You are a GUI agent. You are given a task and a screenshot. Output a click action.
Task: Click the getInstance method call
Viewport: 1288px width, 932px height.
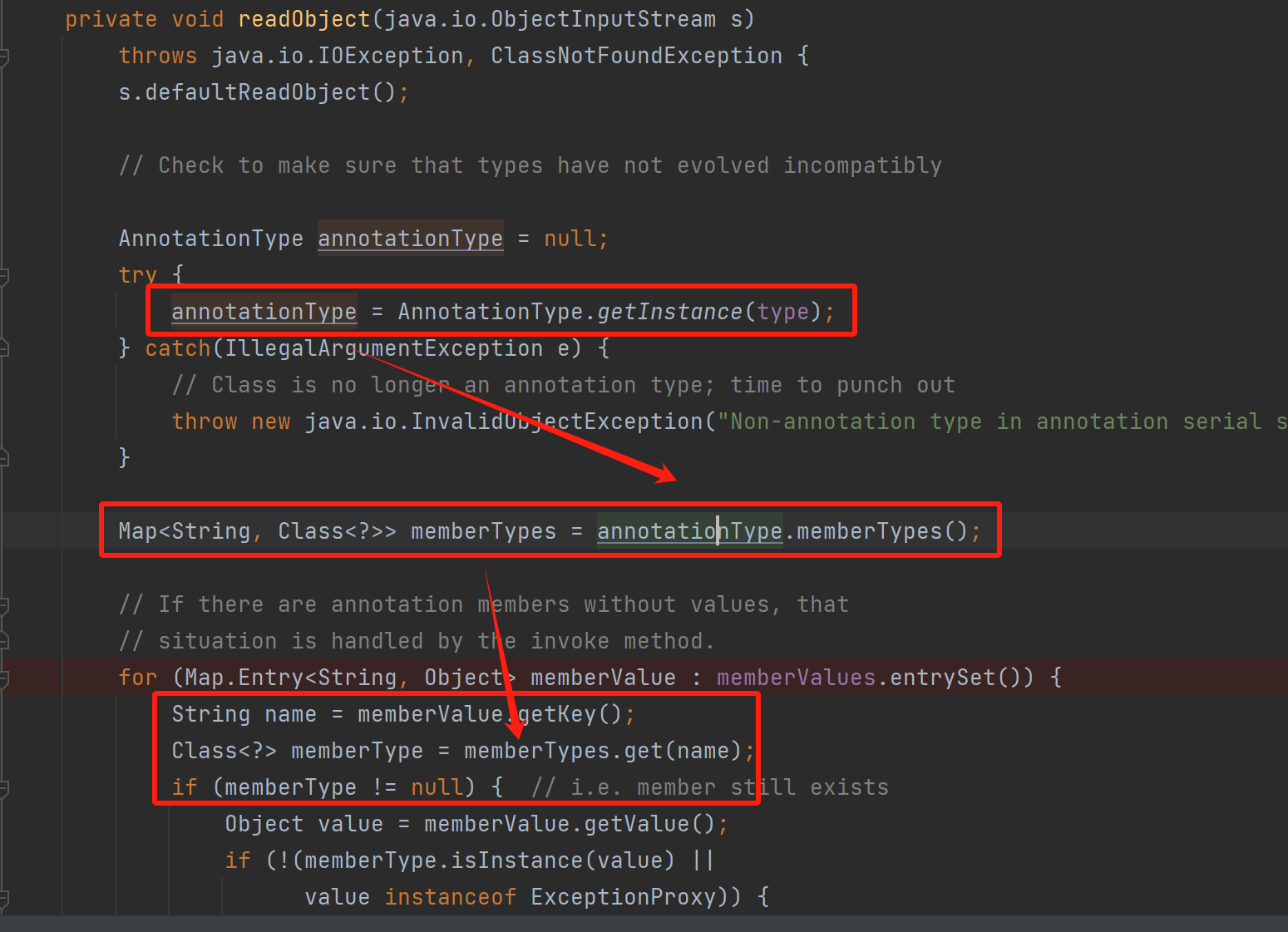(x=669, y=312)
